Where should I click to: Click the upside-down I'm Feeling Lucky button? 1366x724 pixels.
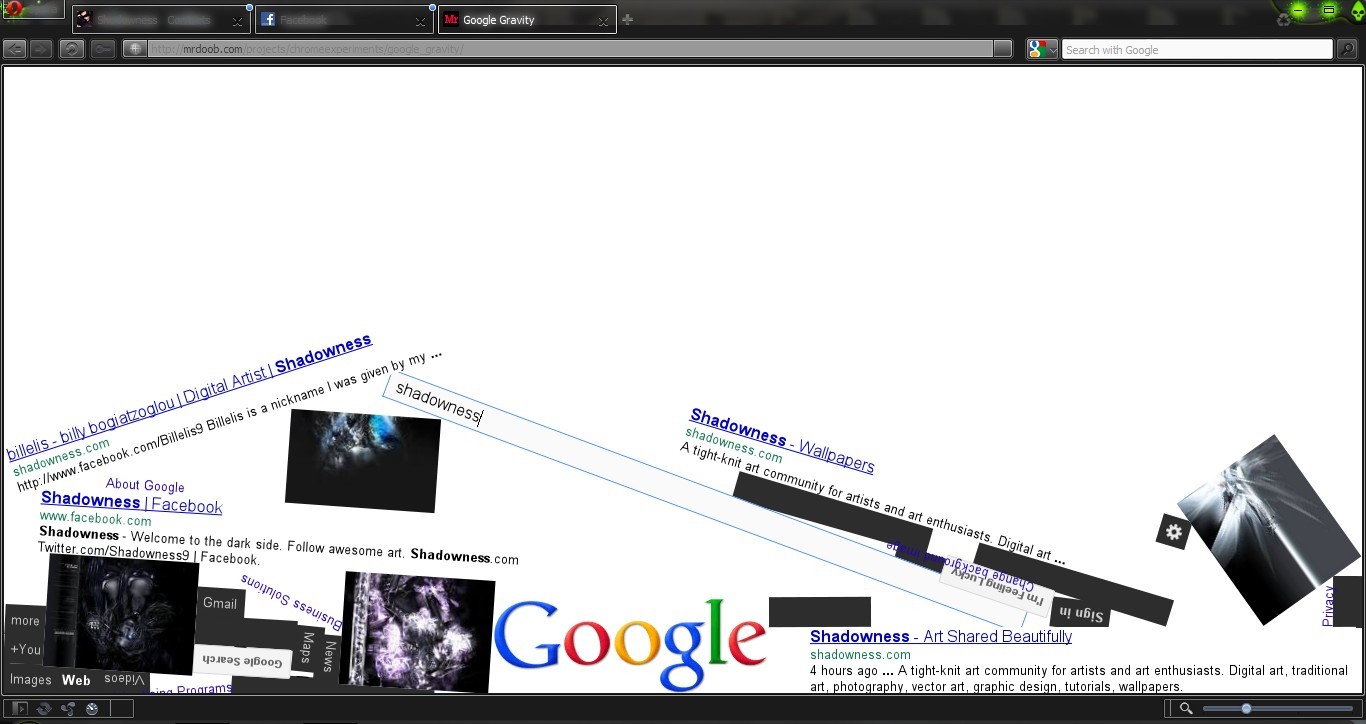pyautogui.click(x=995, y=589)
